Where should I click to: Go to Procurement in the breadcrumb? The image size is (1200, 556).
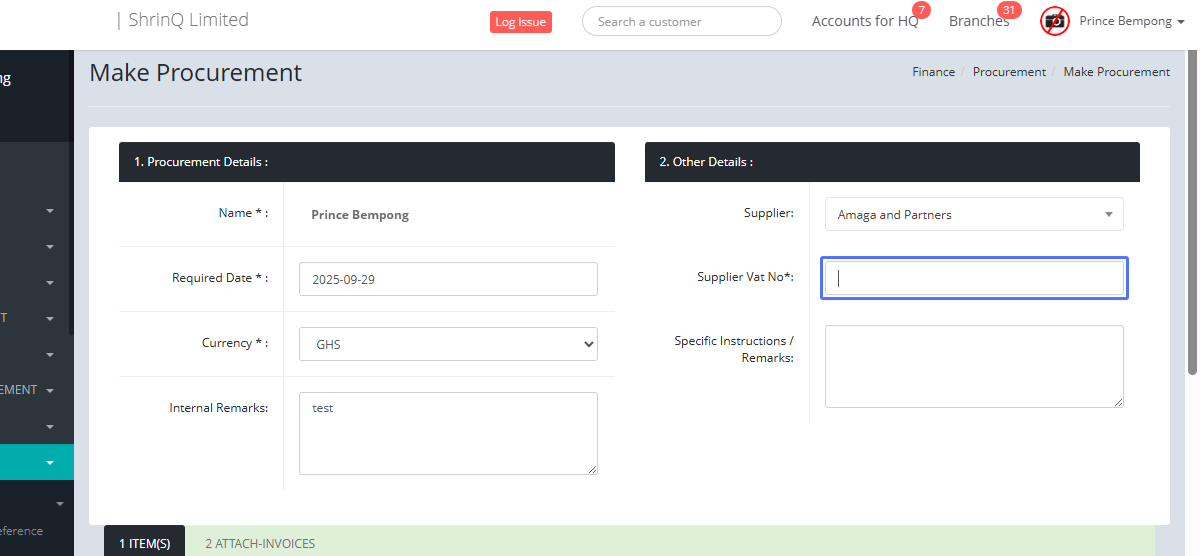(1009, 72)
